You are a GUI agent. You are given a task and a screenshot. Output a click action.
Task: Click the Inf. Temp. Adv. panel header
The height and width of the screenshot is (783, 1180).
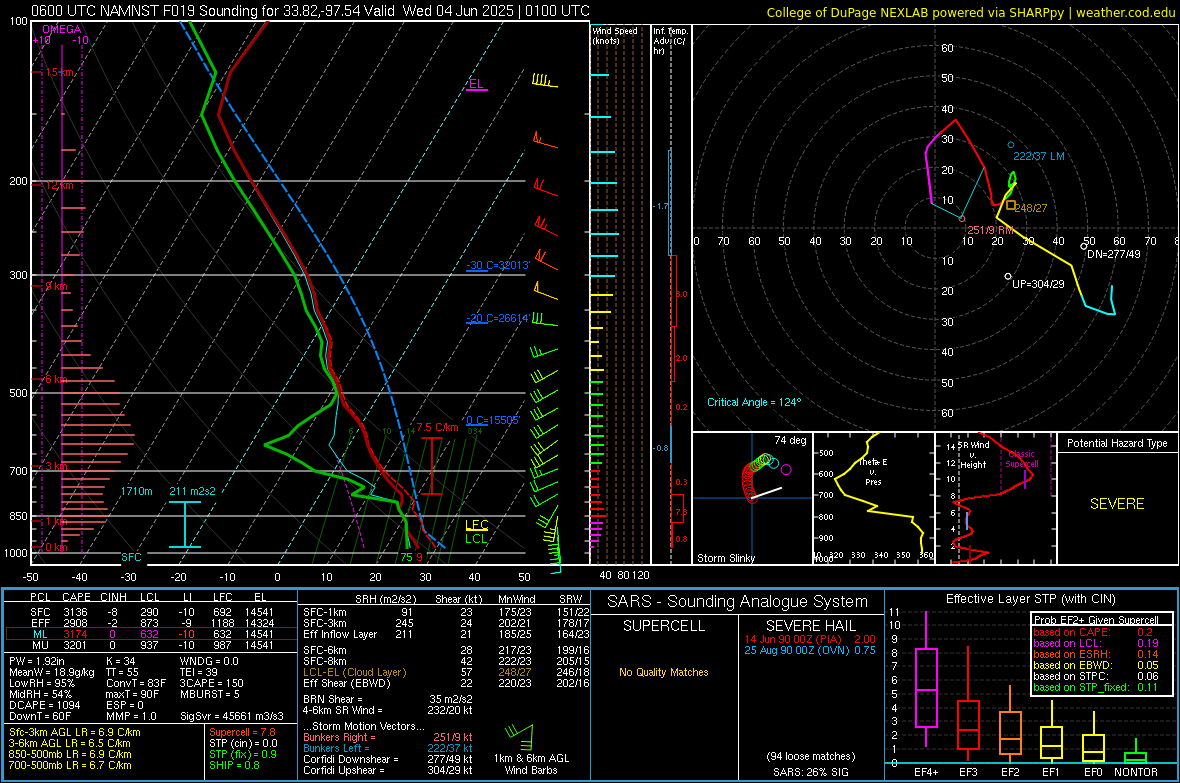tap(670, 41)
